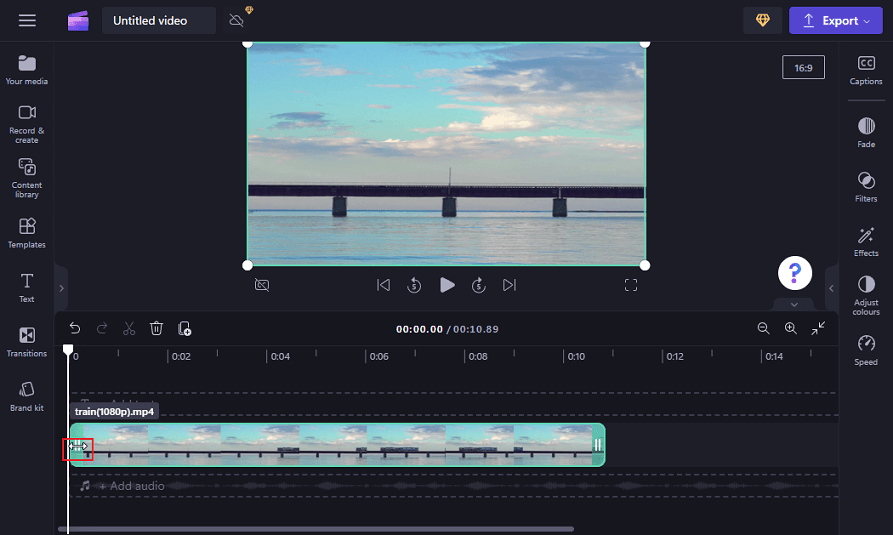
Task: Redo the last action
Action: coord(102,328)
